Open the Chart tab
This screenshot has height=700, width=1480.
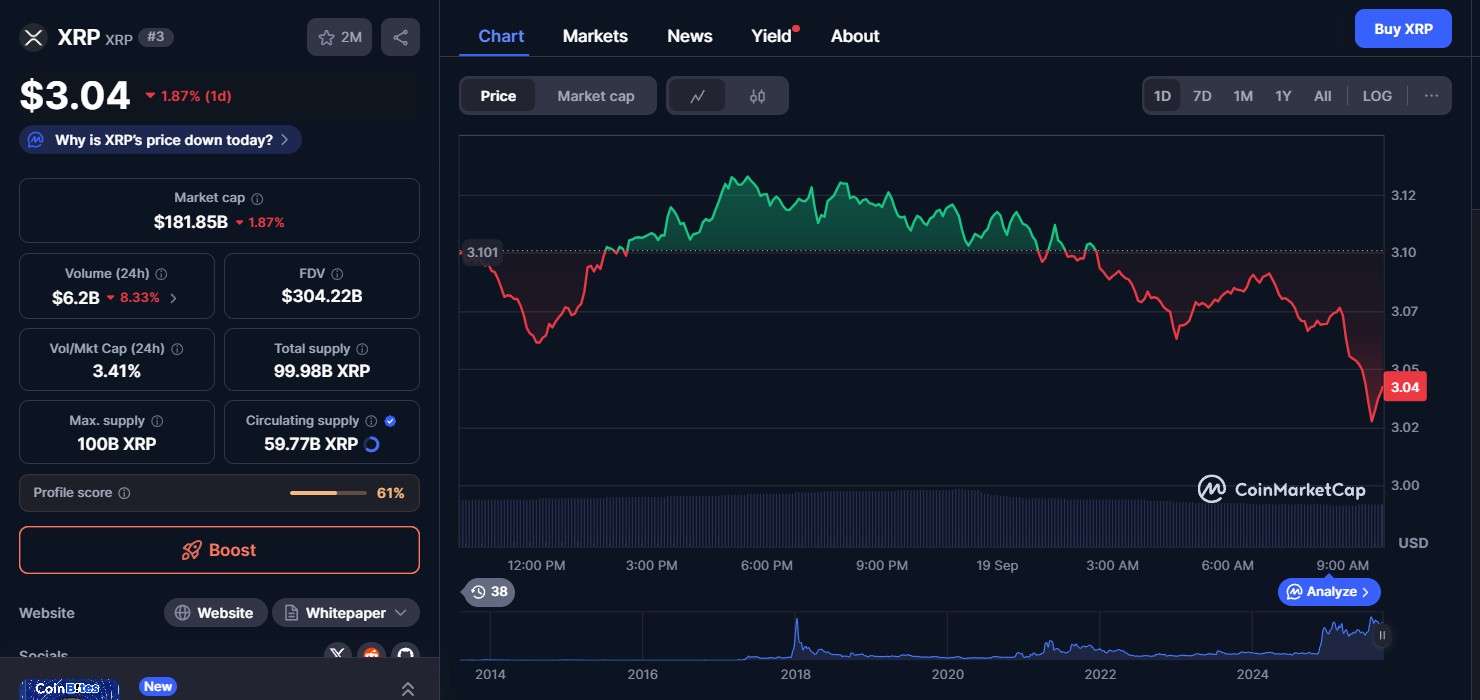pyautogui.click(x=501, y=36)
